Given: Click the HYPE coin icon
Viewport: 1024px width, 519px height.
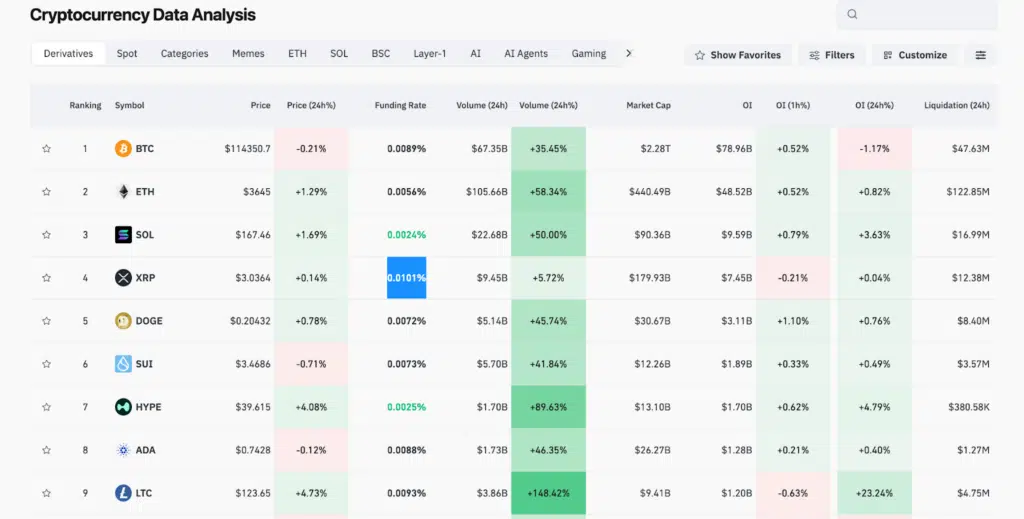Looking at the screenshot, I should [123, 407].
